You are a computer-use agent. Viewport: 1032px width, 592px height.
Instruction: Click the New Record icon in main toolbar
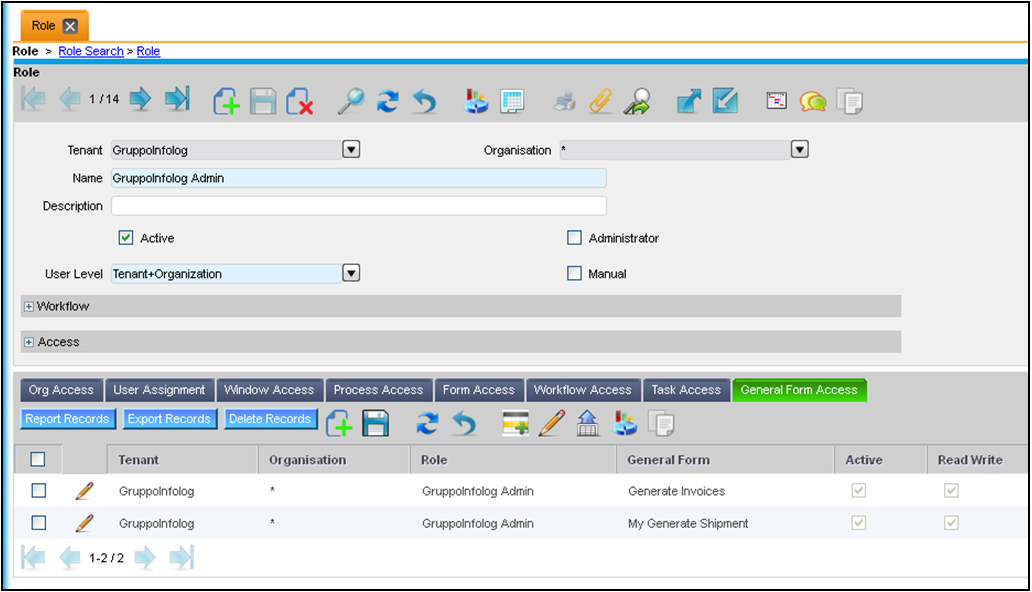(227, 101)
